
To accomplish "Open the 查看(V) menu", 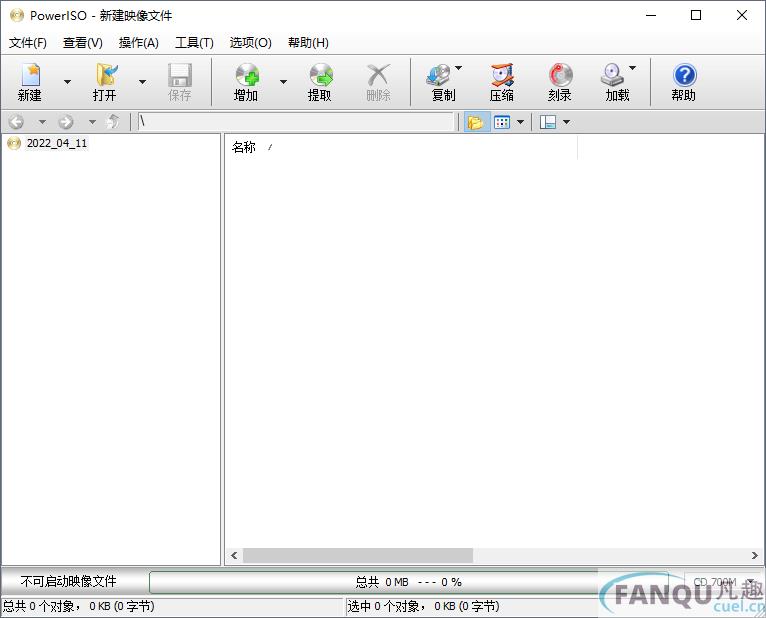I will click(83, 43).
